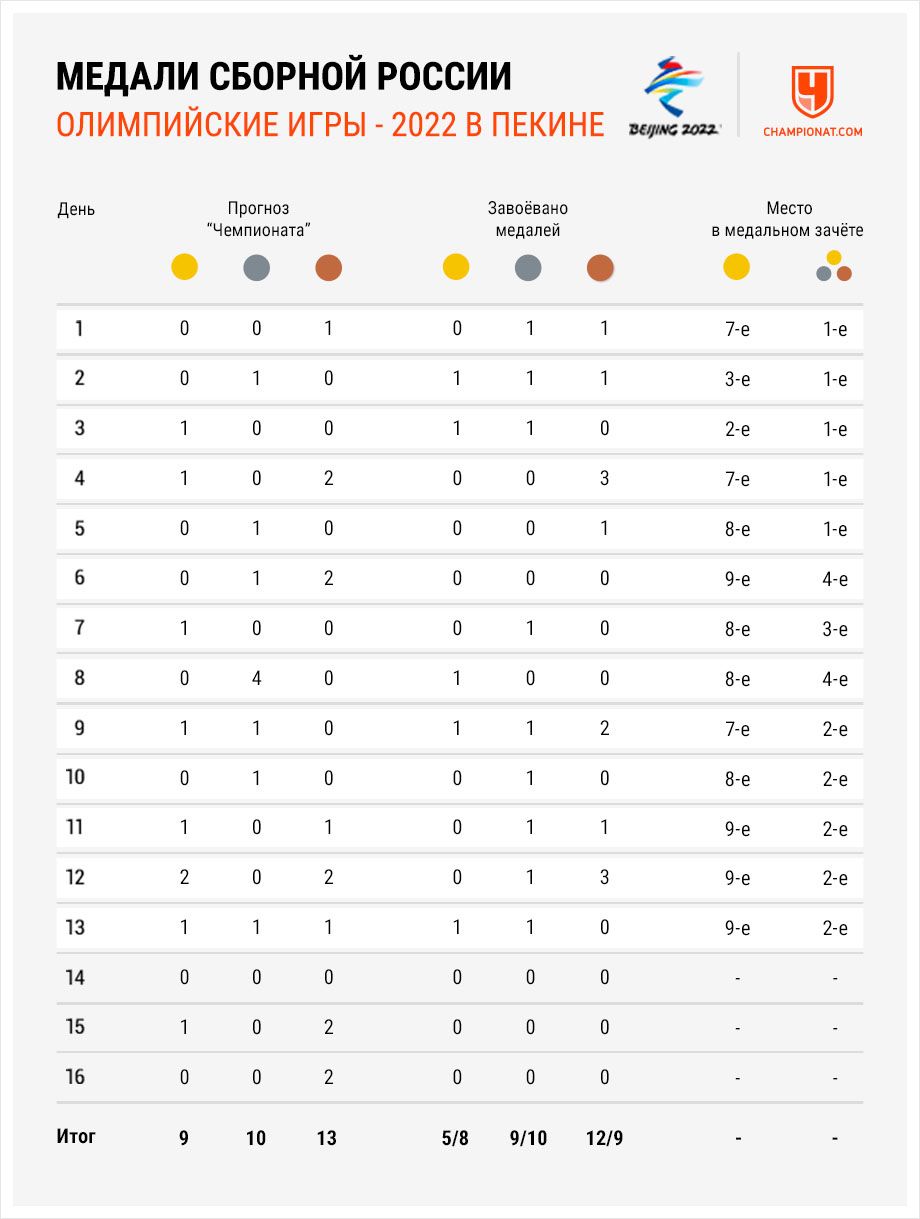Click the МЕДАЛИ СБОРНОЙ РОССИИ title
Image resolution: width=920 pixels, height=1219 pixels.
click(x=282, y=77)
